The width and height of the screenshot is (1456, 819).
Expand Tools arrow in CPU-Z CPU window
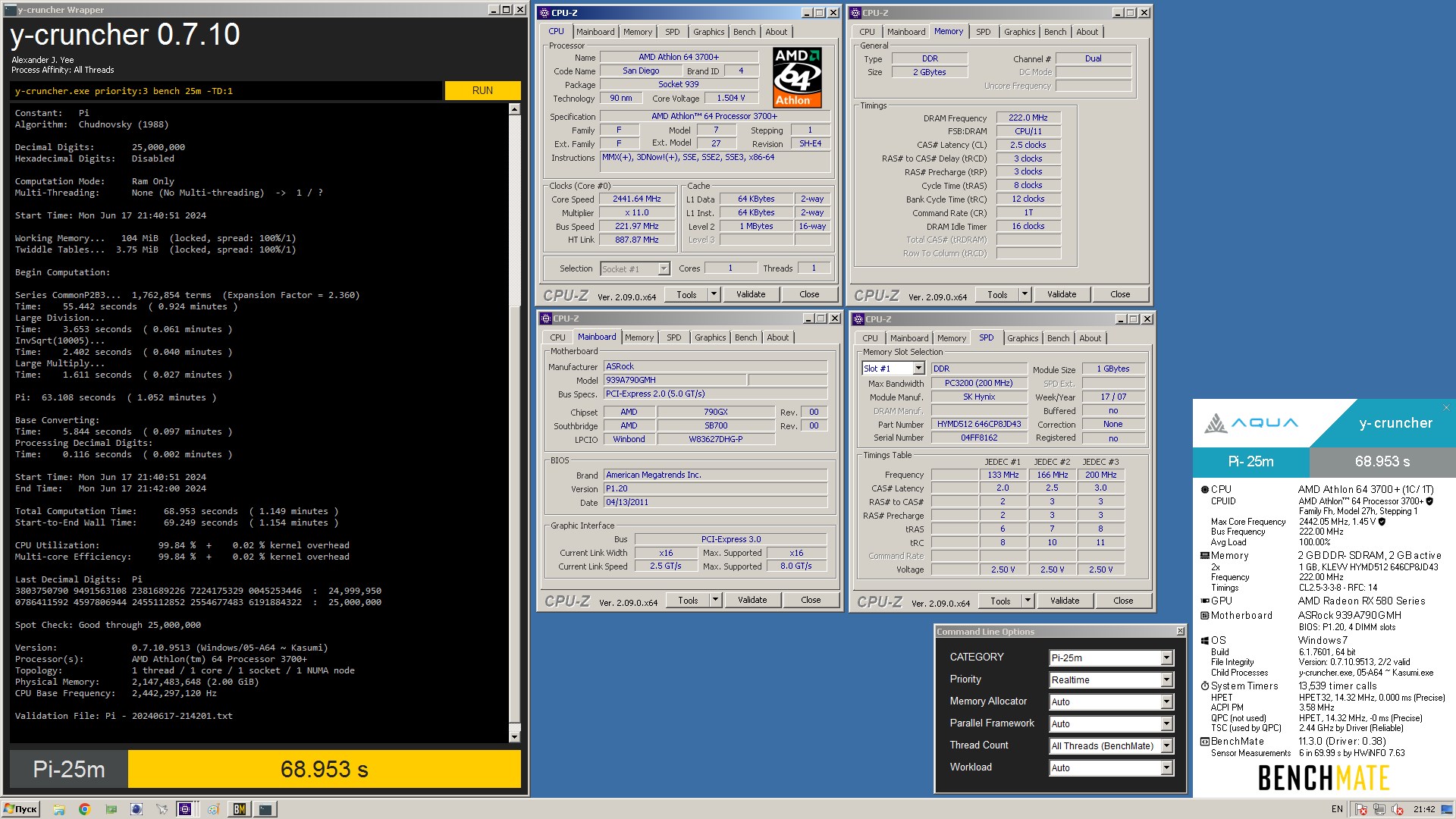tap(714, 294)
